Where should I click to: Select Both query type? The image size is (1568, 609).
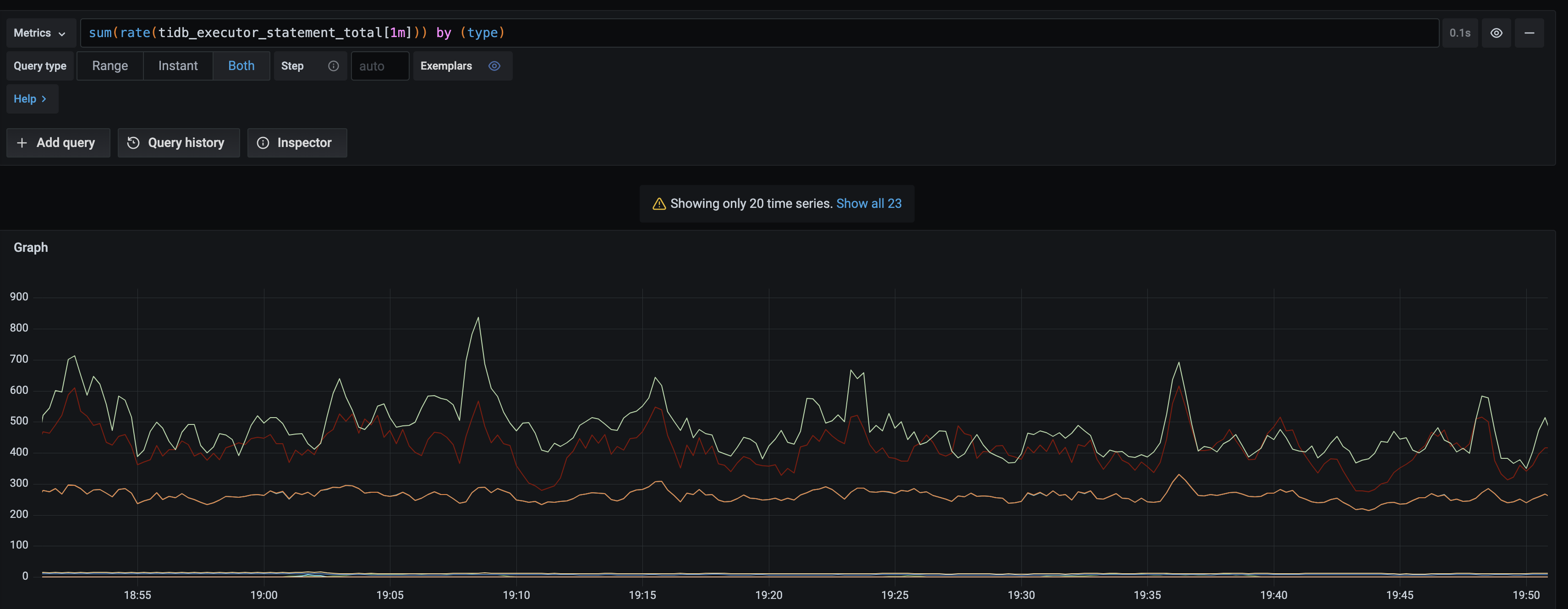click(x=241, y=65)
